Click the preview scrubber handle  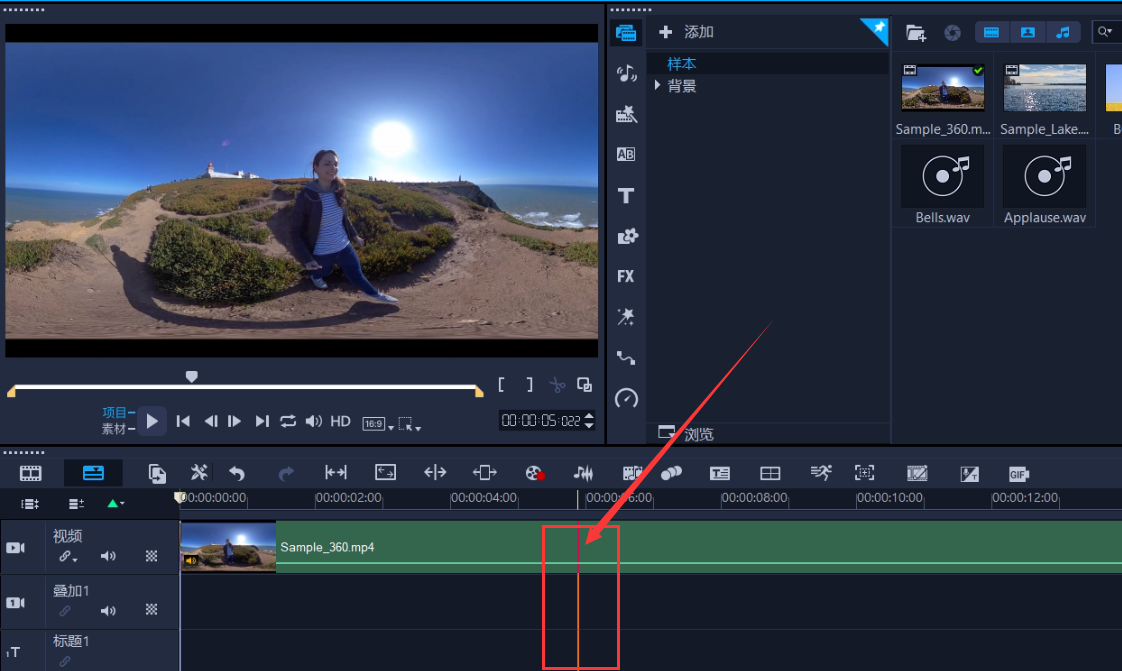tap(192, 377)
